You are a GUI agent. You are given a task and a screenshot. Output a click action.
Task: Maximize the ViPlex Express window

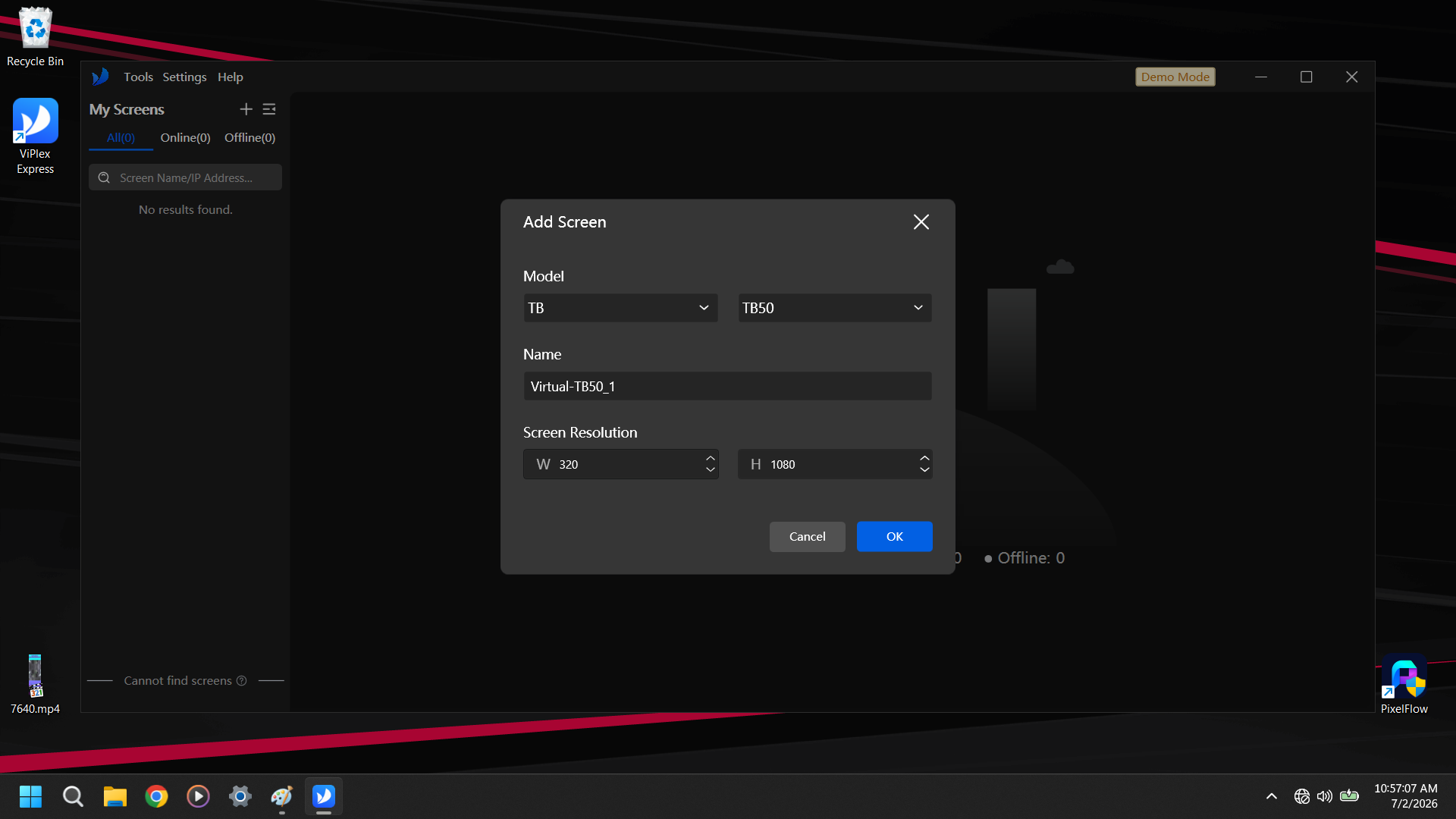coord(1307,77)
